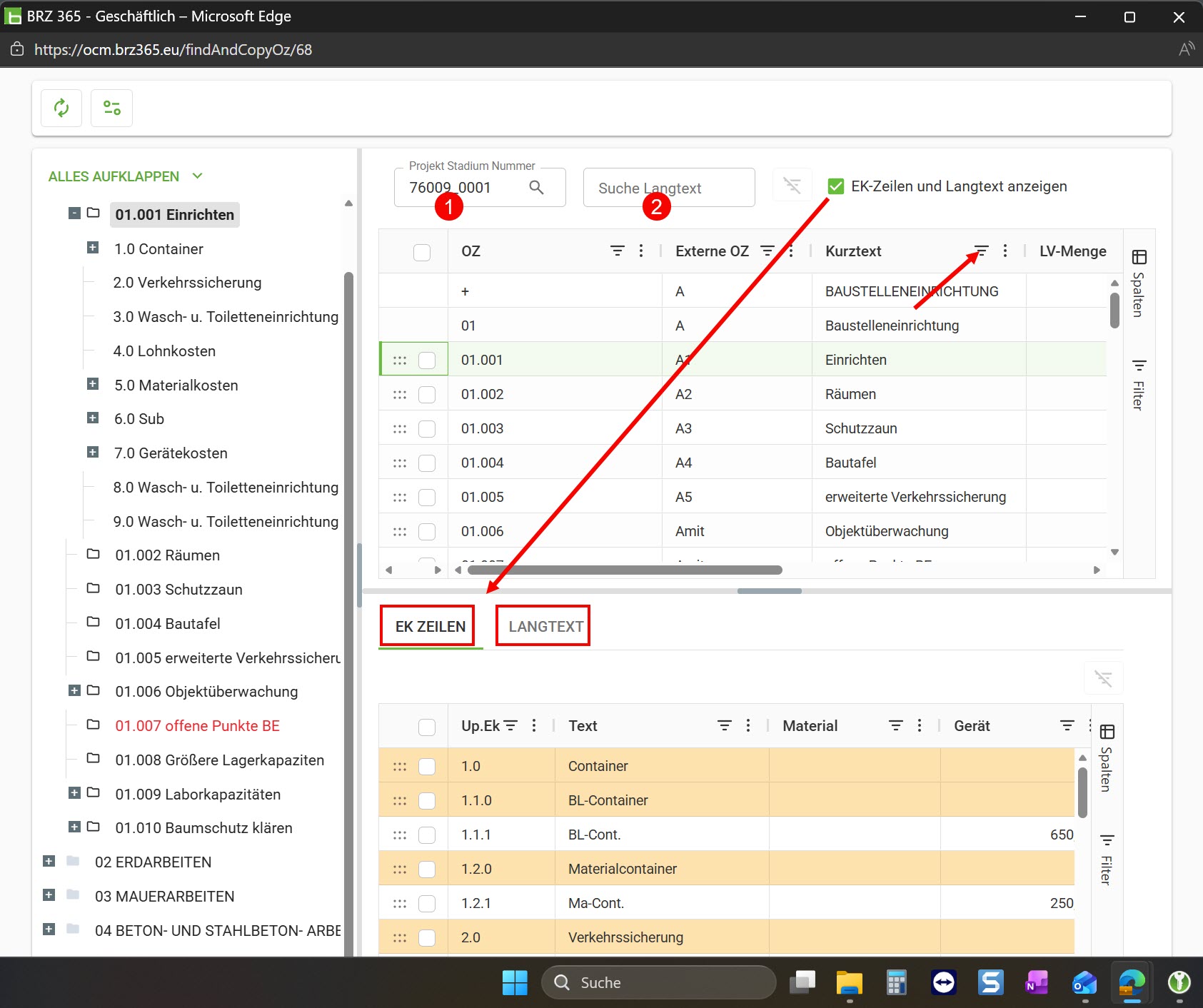Click the filter icon in the Material column
Viewport: 1203px width, 1008px height.
895,725
